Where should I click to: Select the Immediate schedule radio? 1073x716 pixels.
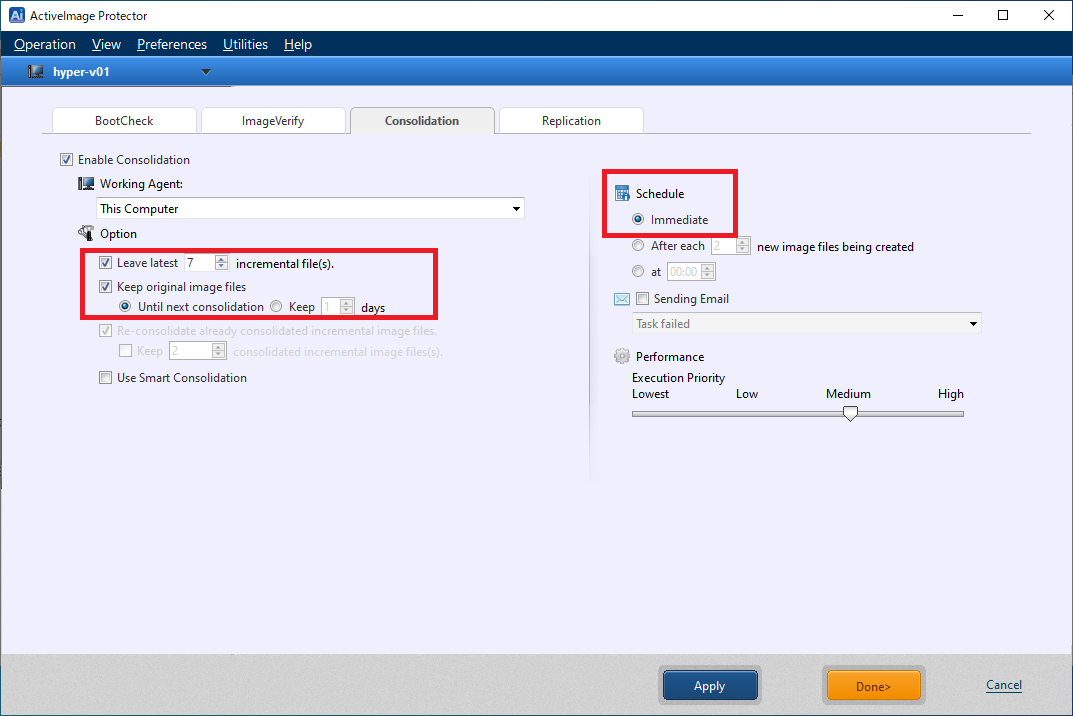point(638,220)
